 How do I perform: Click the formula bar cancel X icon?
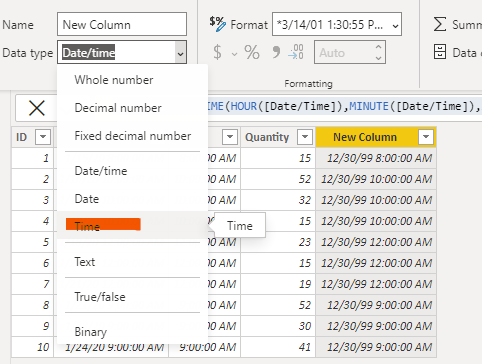(x=37, y=108)
